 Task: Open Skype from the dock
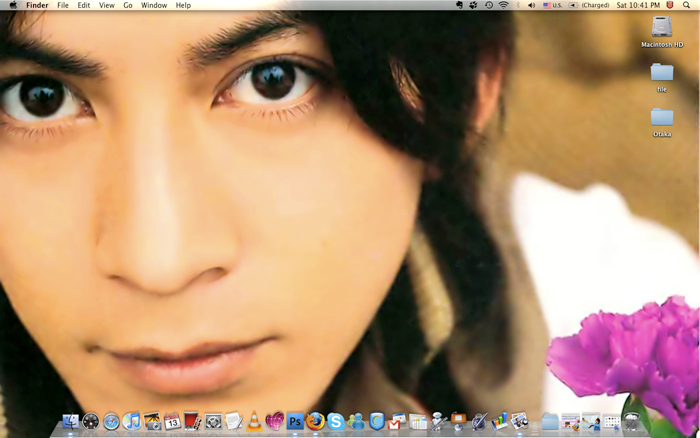pos(336,421)
